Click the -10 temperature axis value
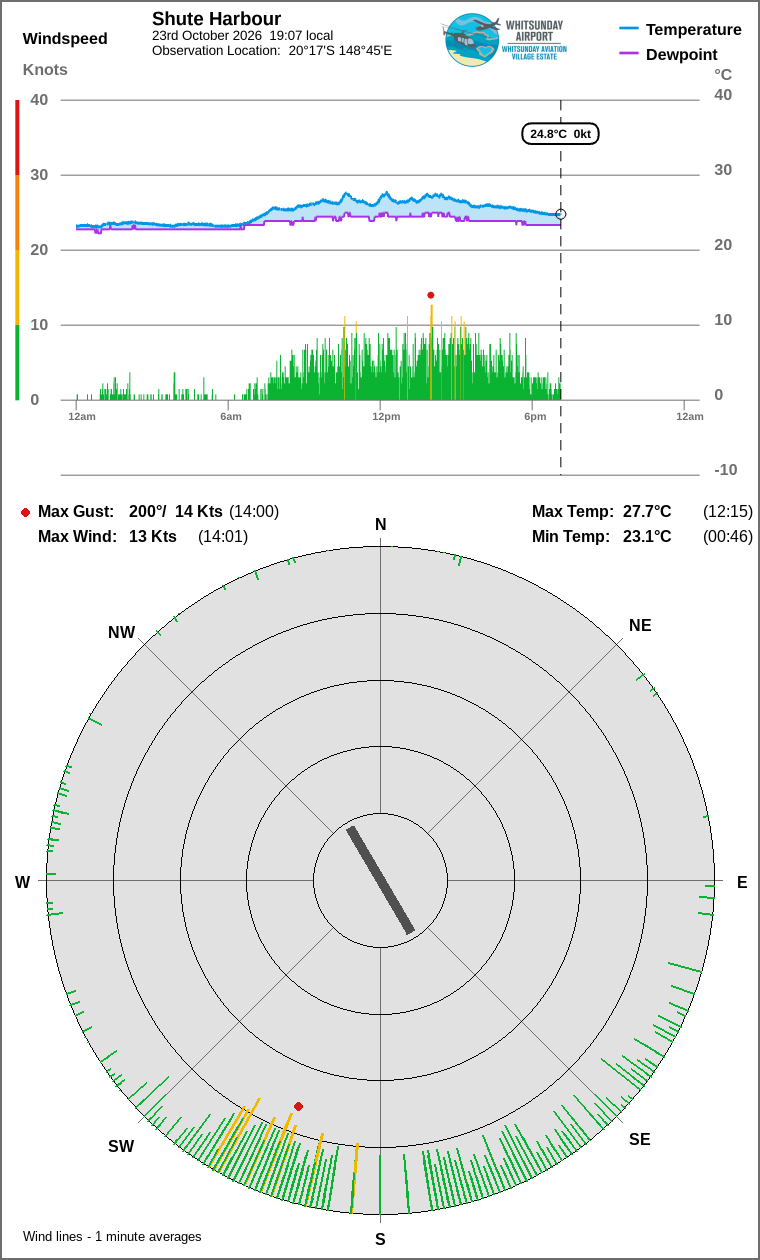760x1260 pixels. tap(726, 469)
